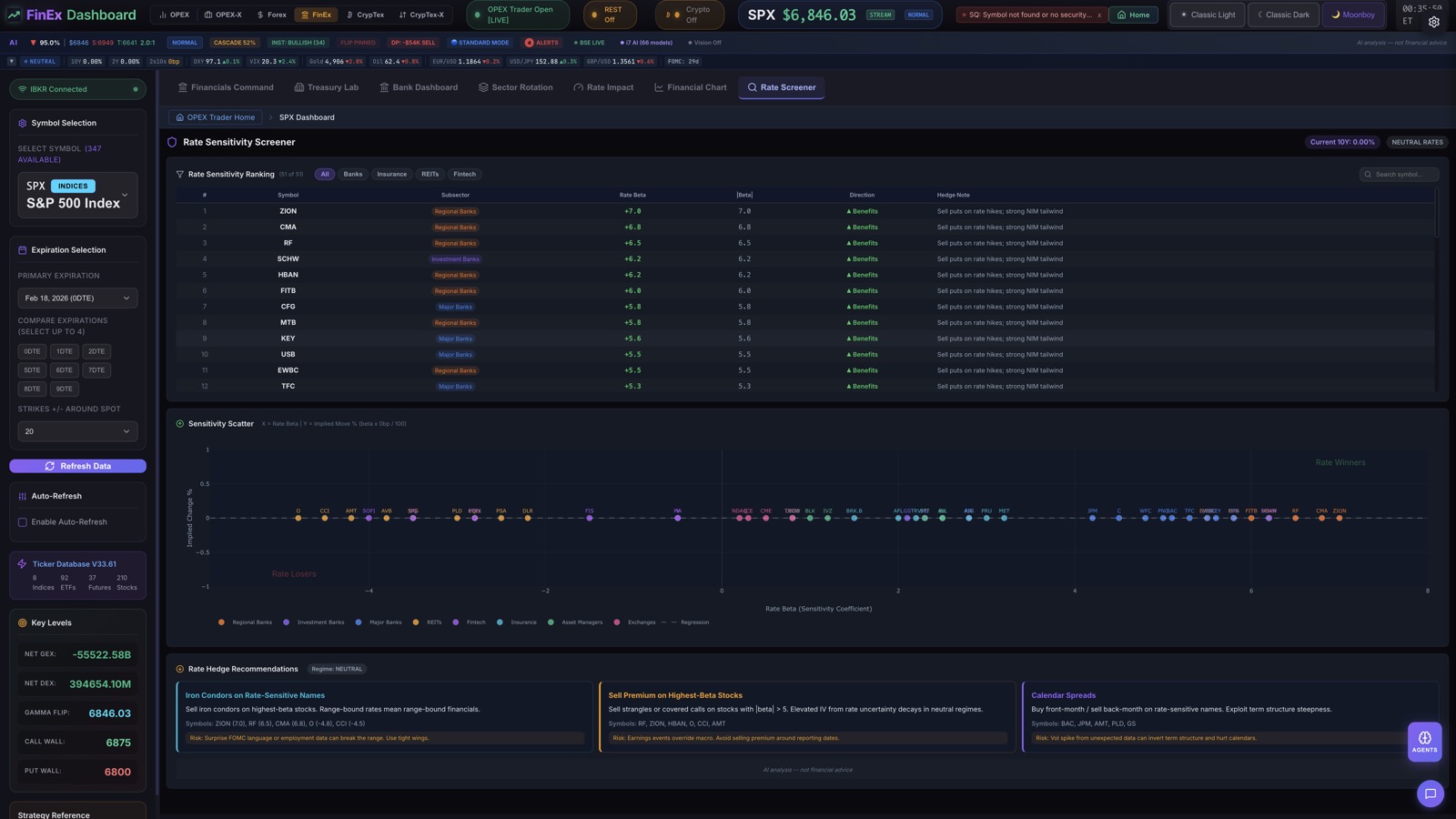This screenshot has width=1456, height=819.
Task: Open the Primary Expiration dropdown
Action: (x=77, y=298)
